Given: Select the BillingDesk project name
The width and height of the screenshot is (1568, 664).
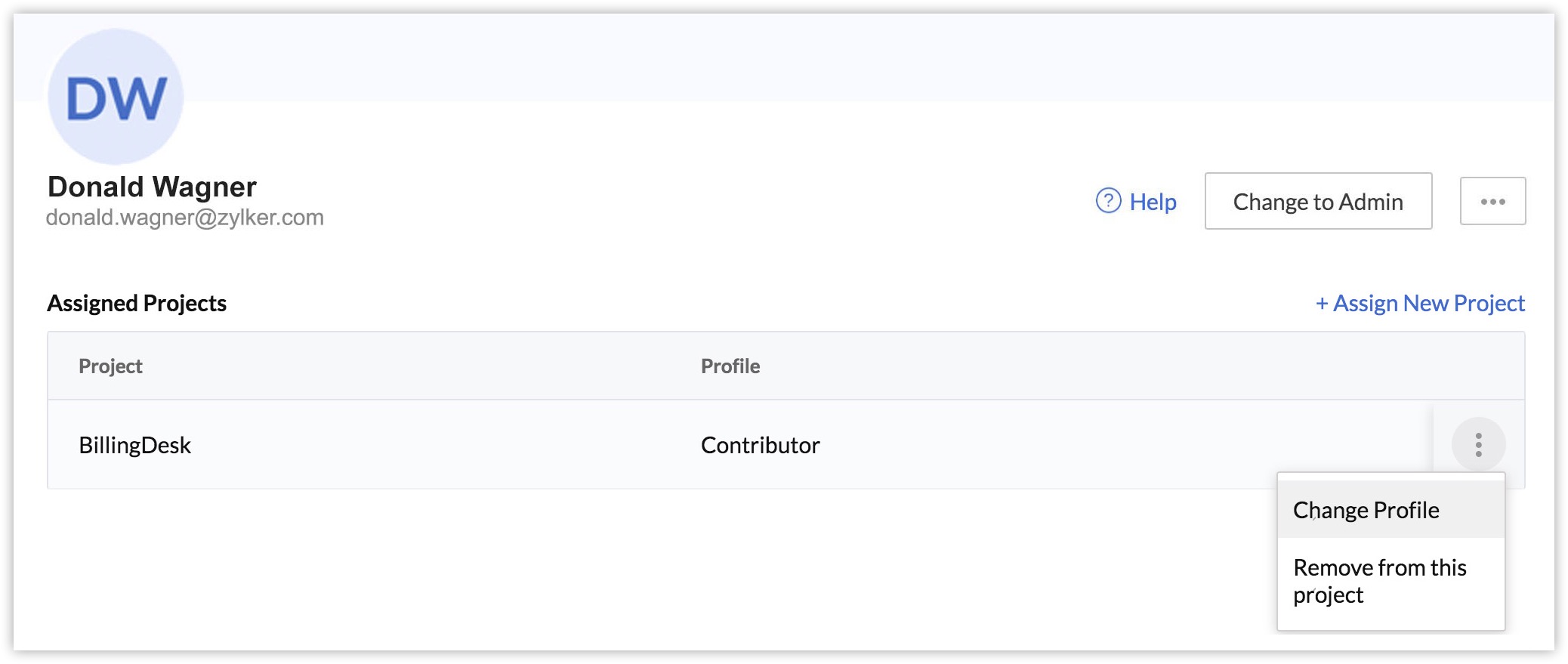Looking at the screenshot, I should pos(135,446).
